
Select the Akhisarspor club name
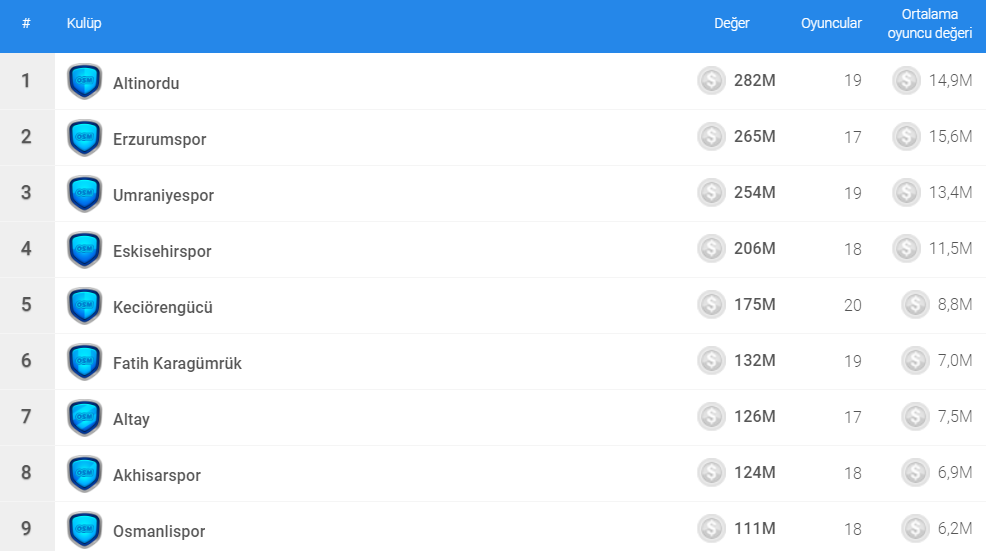(157, 475)
